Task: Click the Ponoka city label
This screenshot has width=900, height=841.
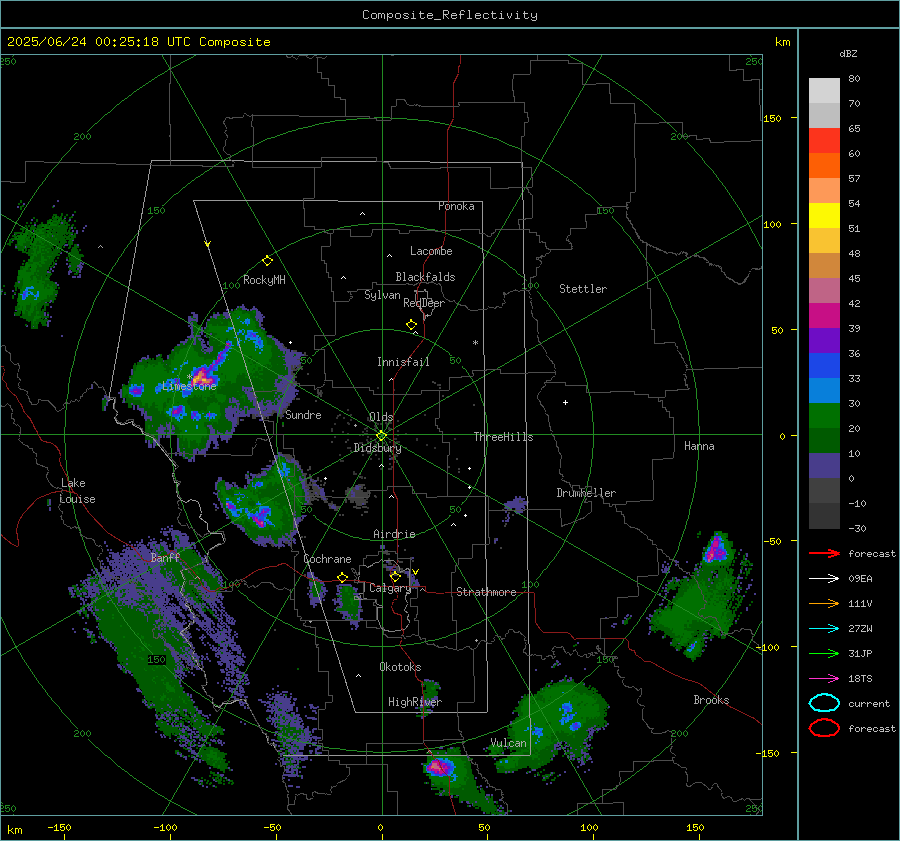Action: click(456, 206)
